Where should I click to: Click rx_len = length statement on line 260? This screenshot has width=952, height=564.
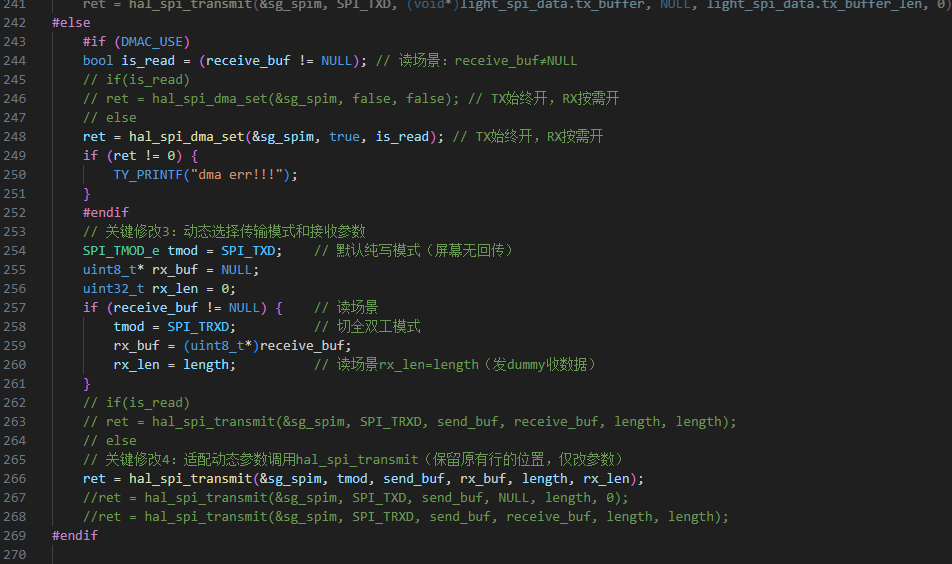[x=174, y=365]
